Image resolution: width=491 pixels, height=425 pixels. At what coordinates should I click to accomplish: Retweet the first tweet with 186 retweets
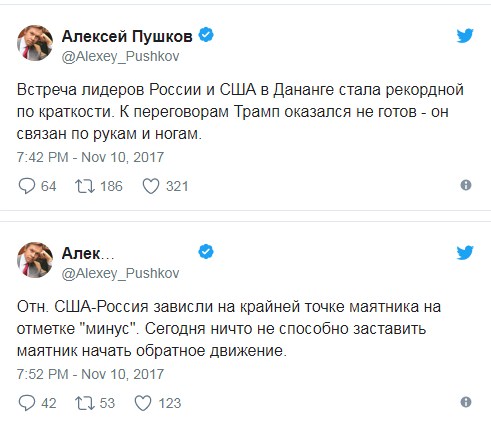(x=85, y=186)
